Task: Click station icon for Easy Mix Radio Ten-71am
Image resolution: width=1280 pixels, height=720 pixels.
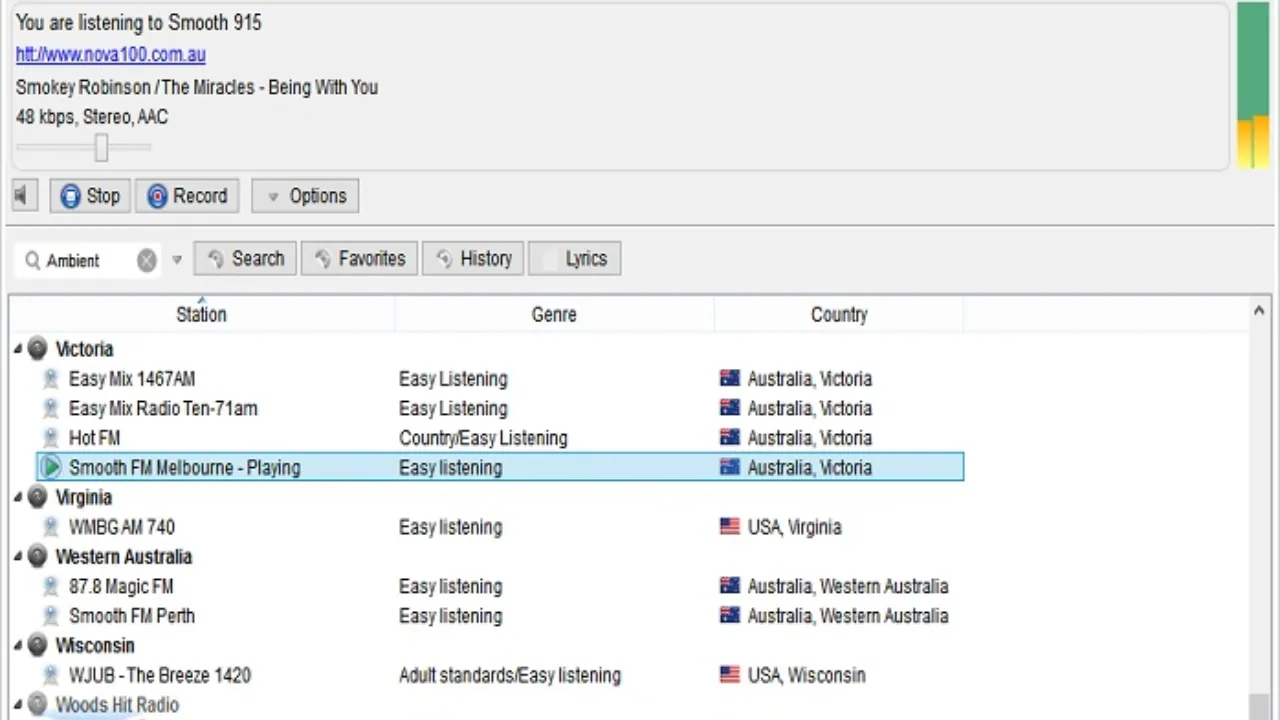Action: click(x=51, y=408)
